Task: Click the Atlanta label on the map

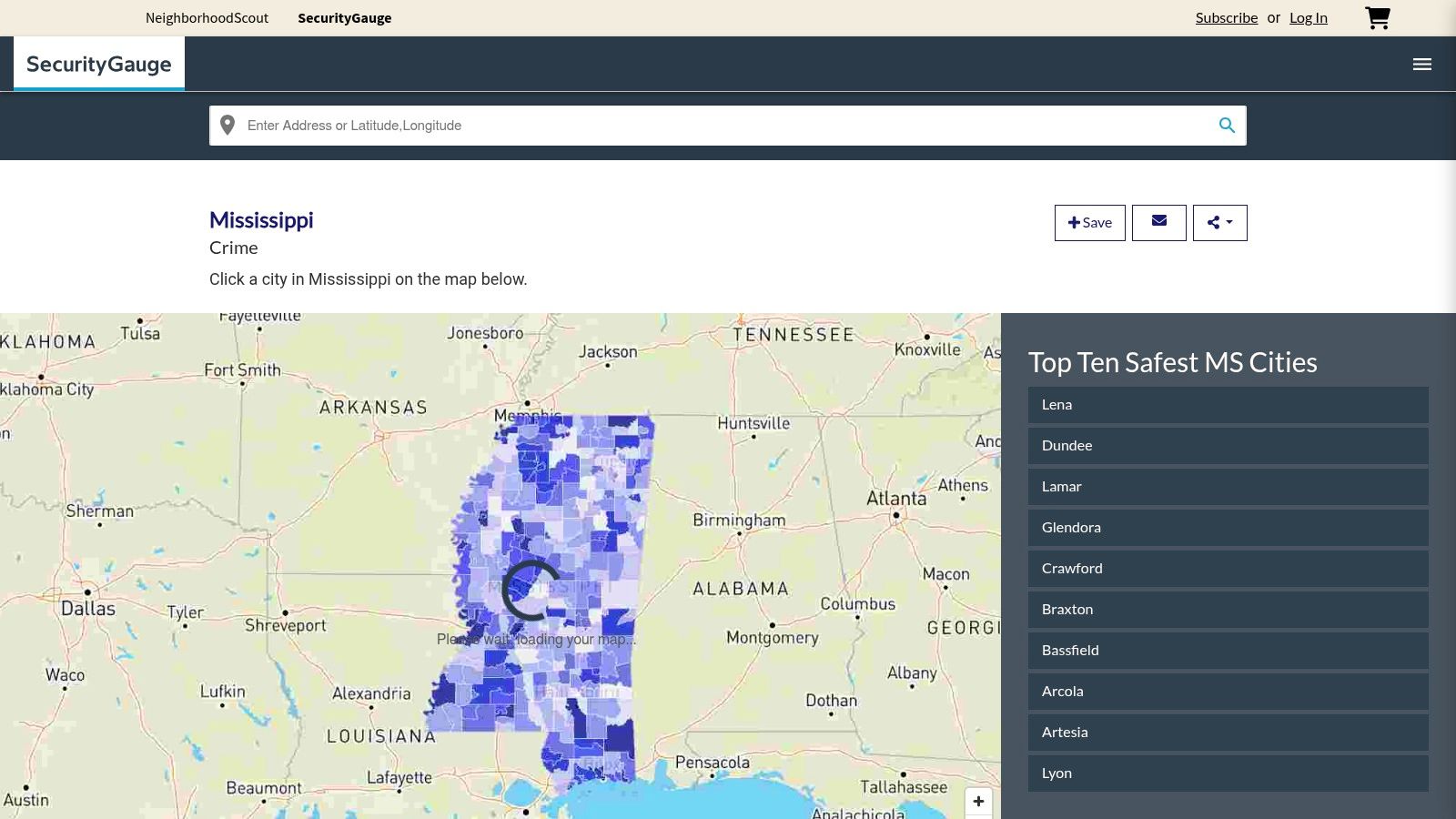Action: pyautogui.click(x=896, y=498)
